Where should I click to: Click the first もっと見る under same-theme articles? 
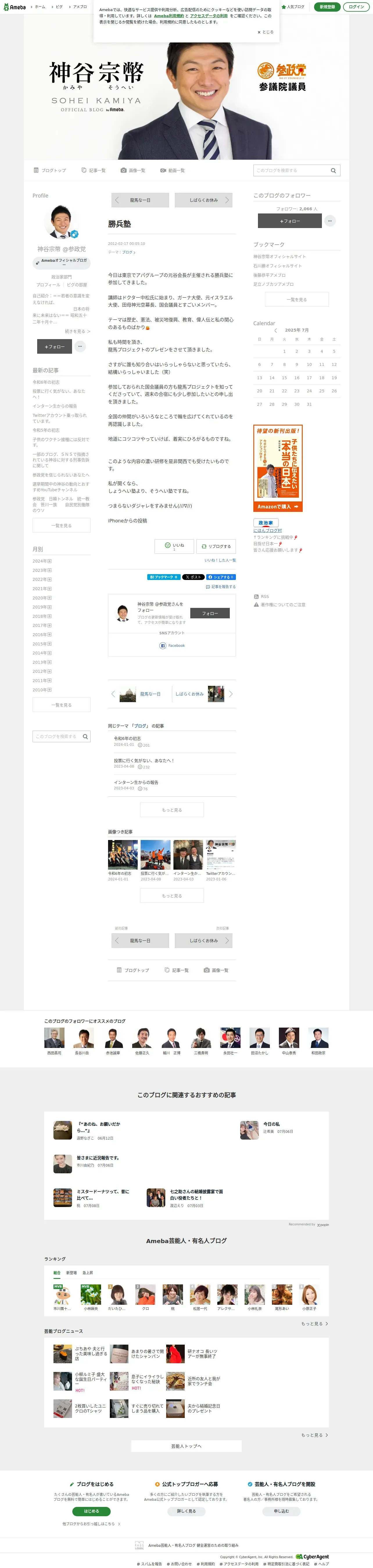click(x=172, y=810)
